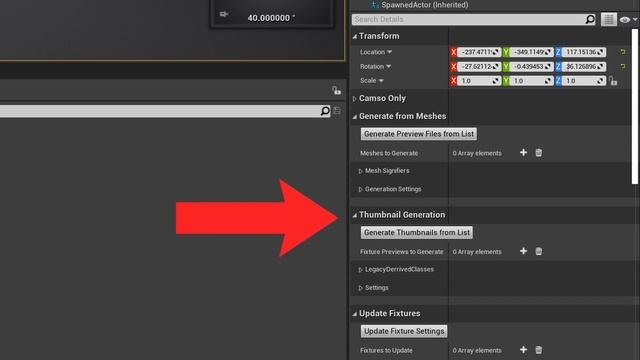Reset Rotation to default arrow icon
Viewport: 640px width, 360px height.
623,66
